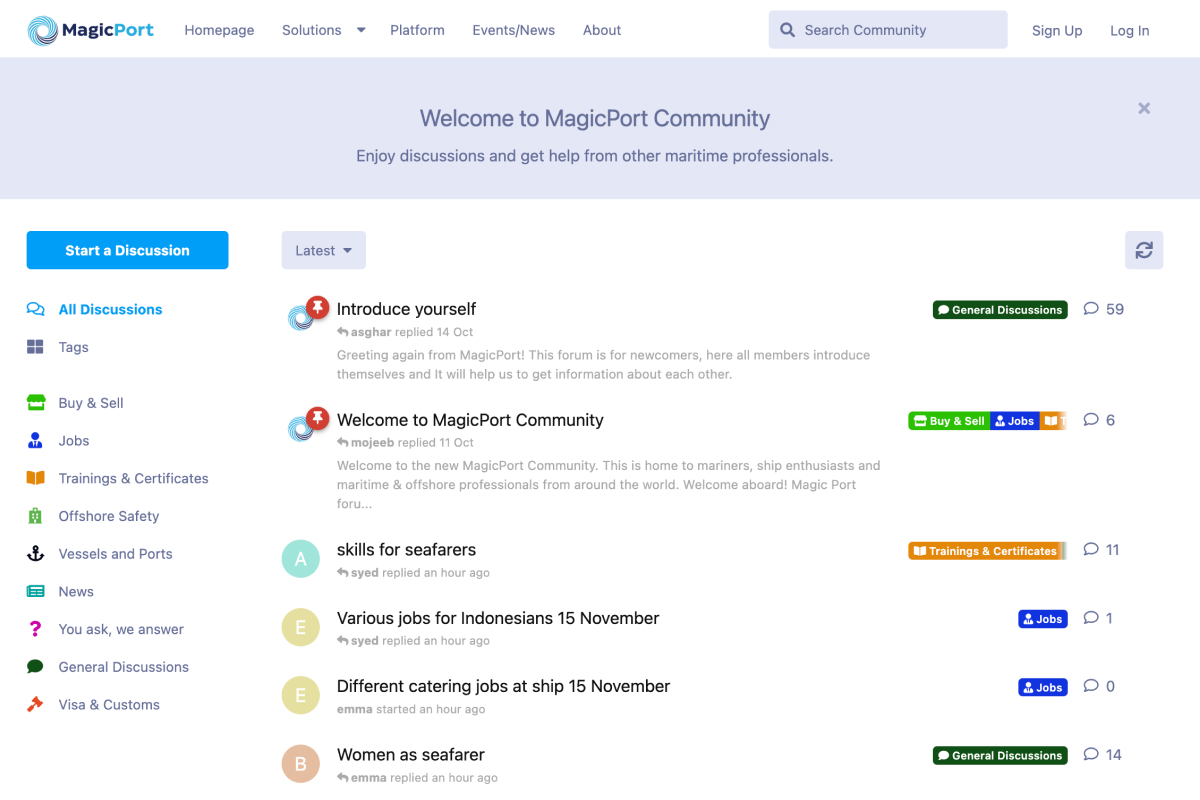Select the Buy & Sell sidebar icon
Image resolution: width=1200 pixels, height=800 pixels.
coord(36,402)
